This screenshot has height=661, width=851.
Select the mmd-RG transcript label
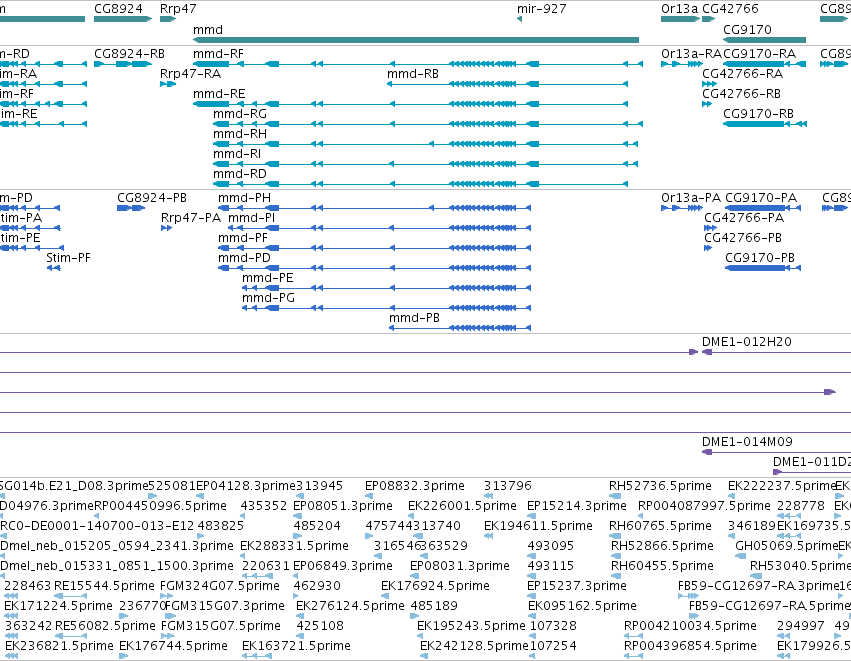pos(240,114)
